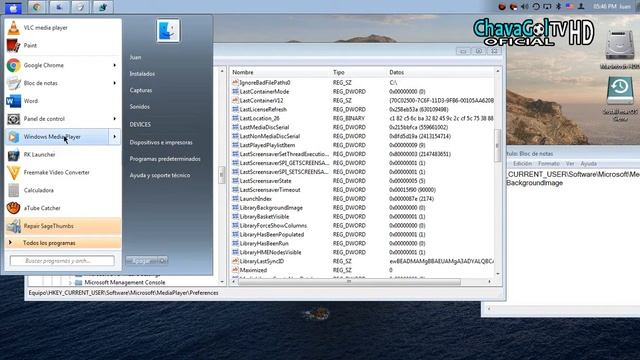Screen dimensions: 640x360
Task: Expand the Panel de control submenu arrow
Action: click(114, 119)
